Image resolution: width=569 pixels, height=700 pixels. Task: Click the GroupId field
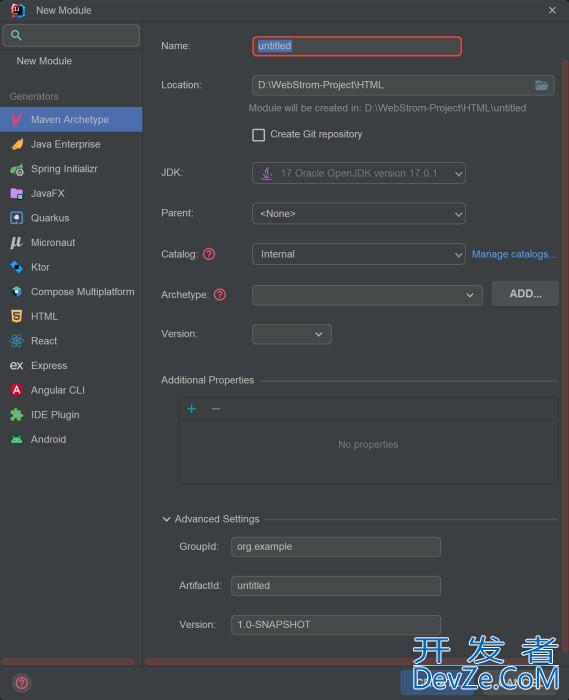click(x=336, y=547)
